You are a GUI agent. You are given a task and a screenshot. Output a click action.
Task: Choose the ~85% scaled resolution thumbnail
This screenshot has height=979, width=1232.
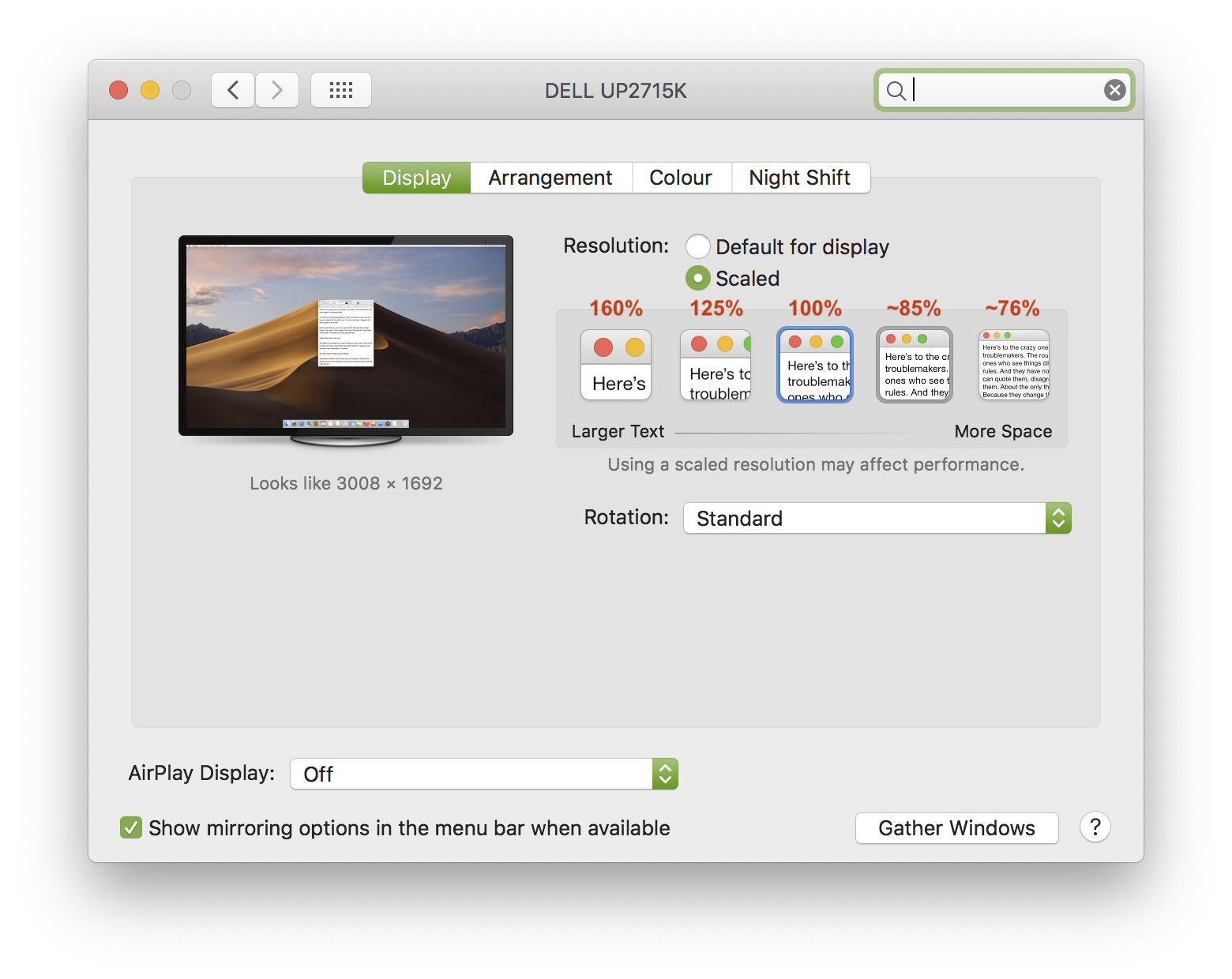click(x=915, y=365)
